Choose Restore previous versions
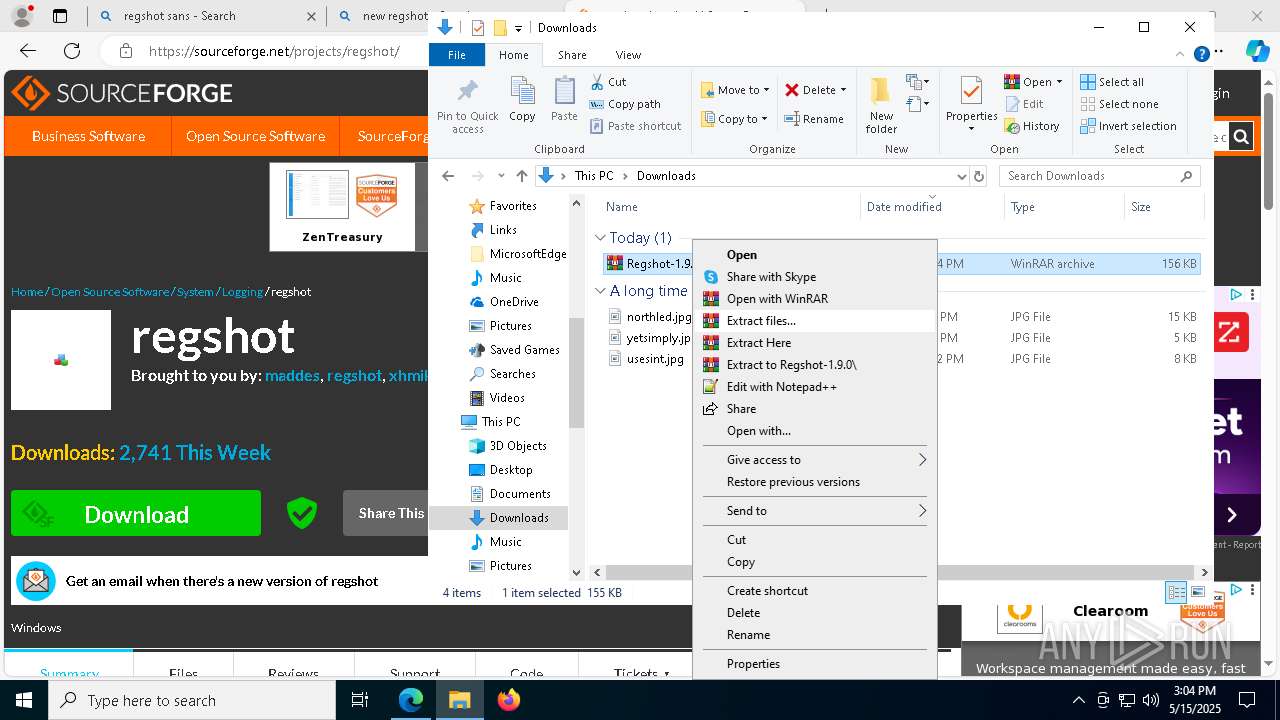The height and width of the screenshot is (720, 1280). (814, 482)
